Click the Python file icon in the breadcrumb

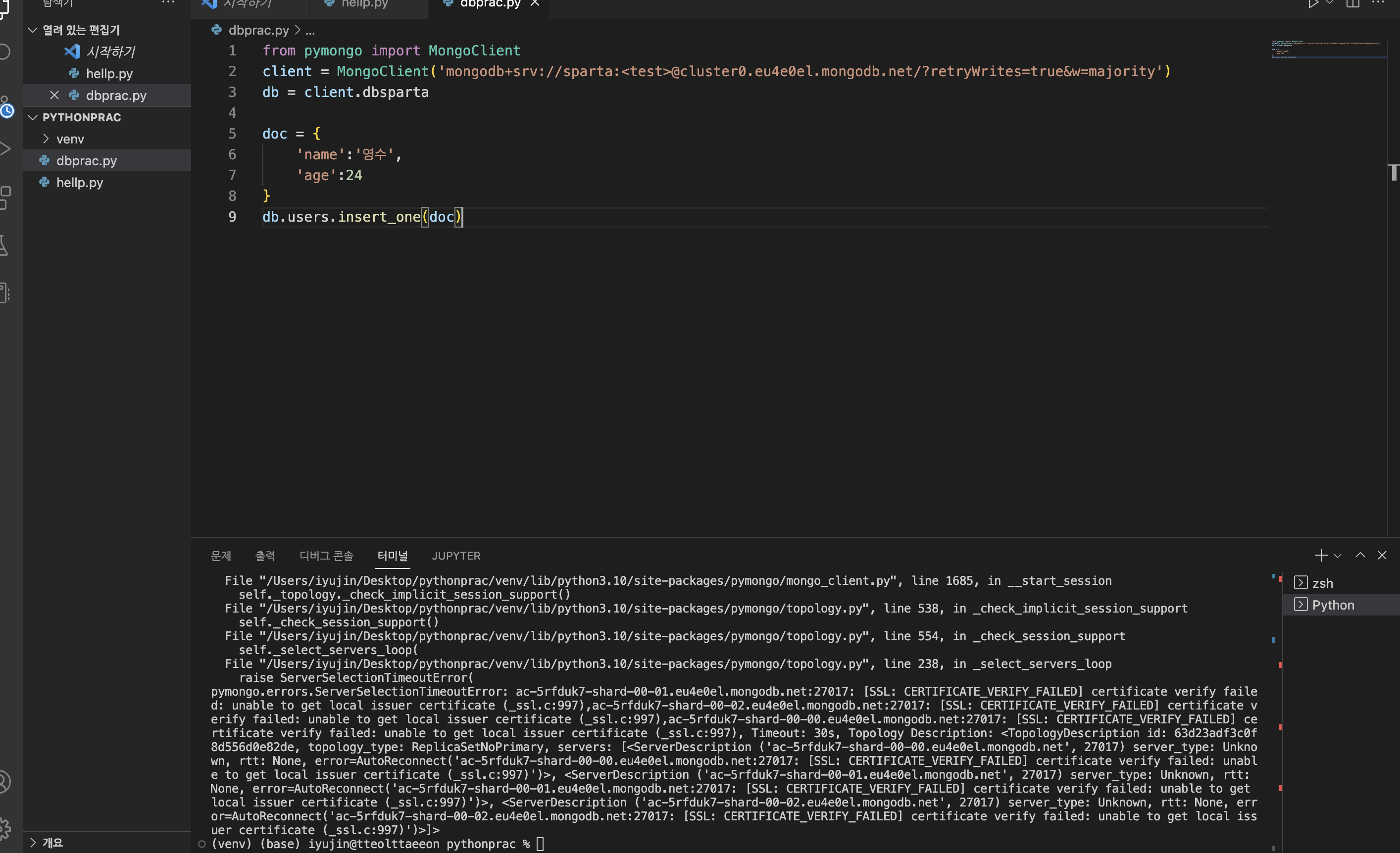pyautogui.click(x=216, y=30)
